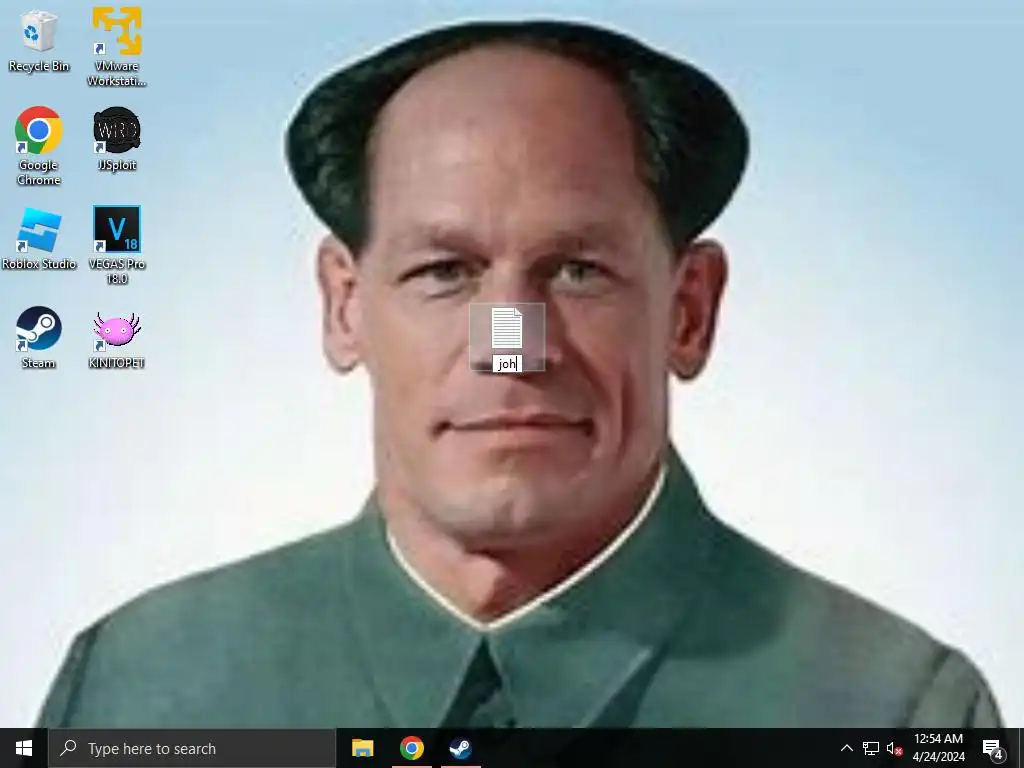Open the muted volume tray icon
This screenshot has height=768, width=1024.
(x=894, y=748)
